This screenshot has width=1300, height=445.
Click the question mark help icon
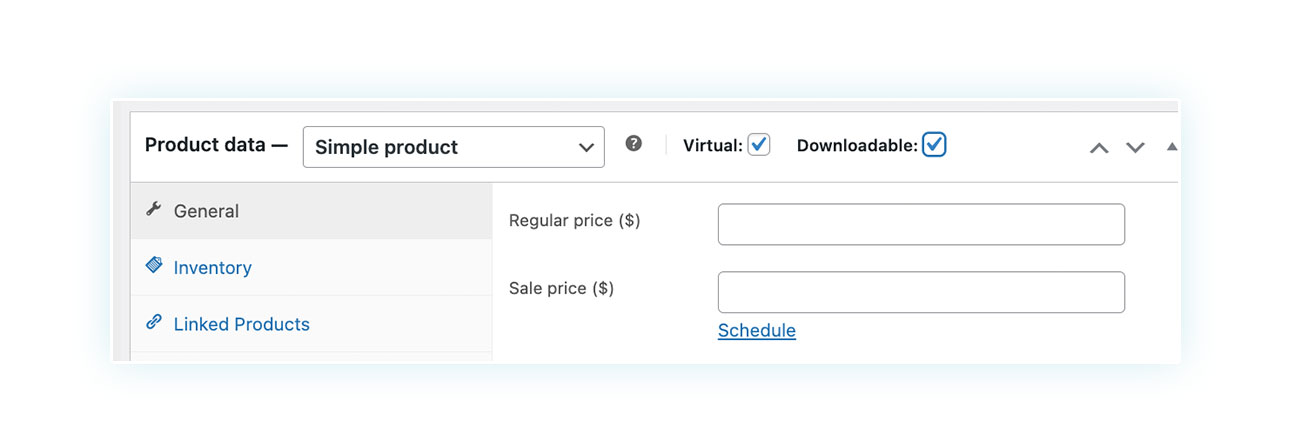(x=633, y=144)
